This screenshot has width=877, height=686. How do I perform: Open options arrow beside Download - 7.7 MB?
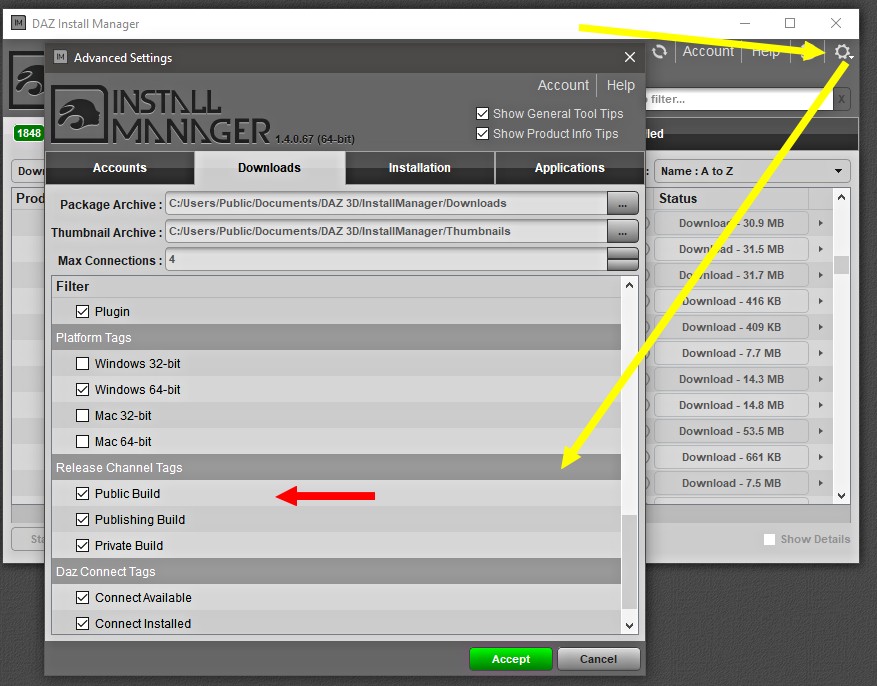click(x=821, y=353)
